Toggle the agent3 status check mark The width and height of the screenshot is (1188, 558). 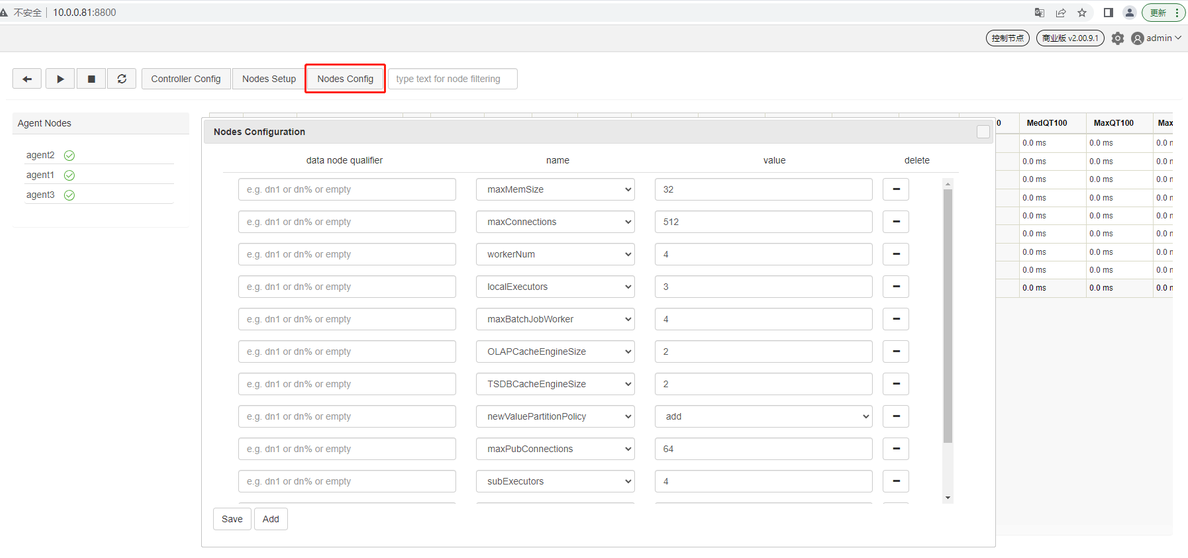click(x=69, y=195)
